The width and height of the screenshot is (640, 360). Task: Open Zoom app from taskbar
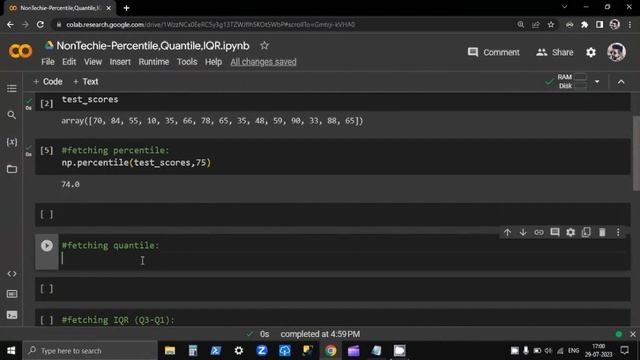[x=262, y=351]
